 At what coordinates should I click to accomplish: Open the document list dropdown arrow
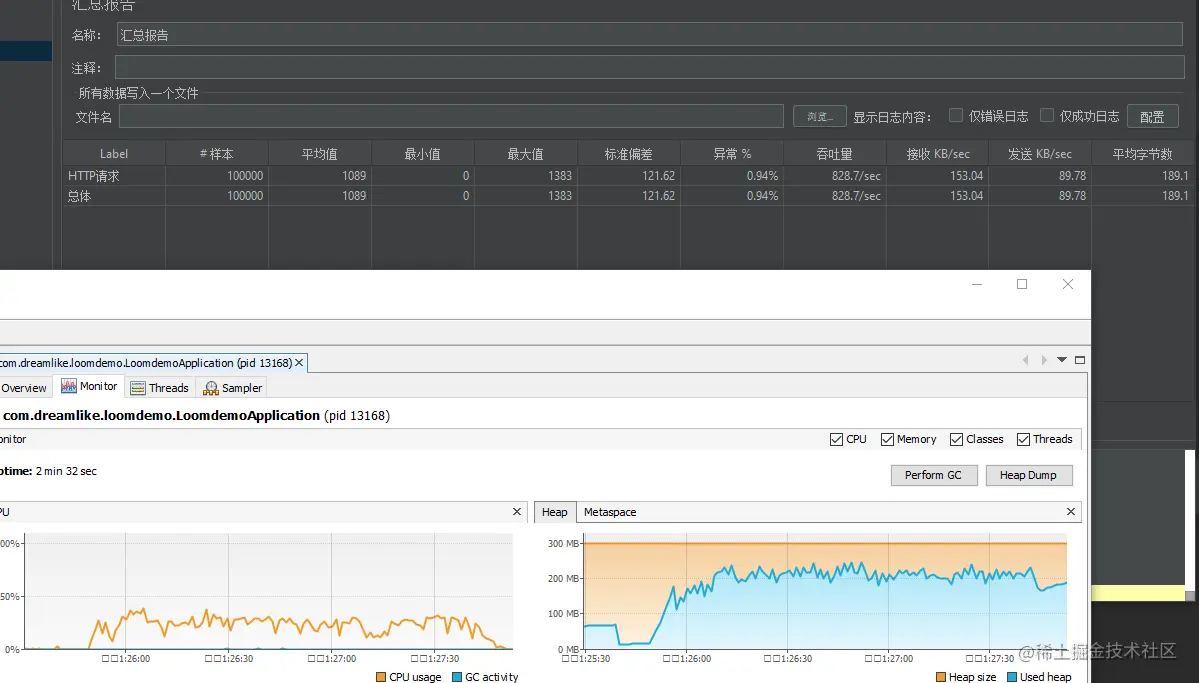1062,359
